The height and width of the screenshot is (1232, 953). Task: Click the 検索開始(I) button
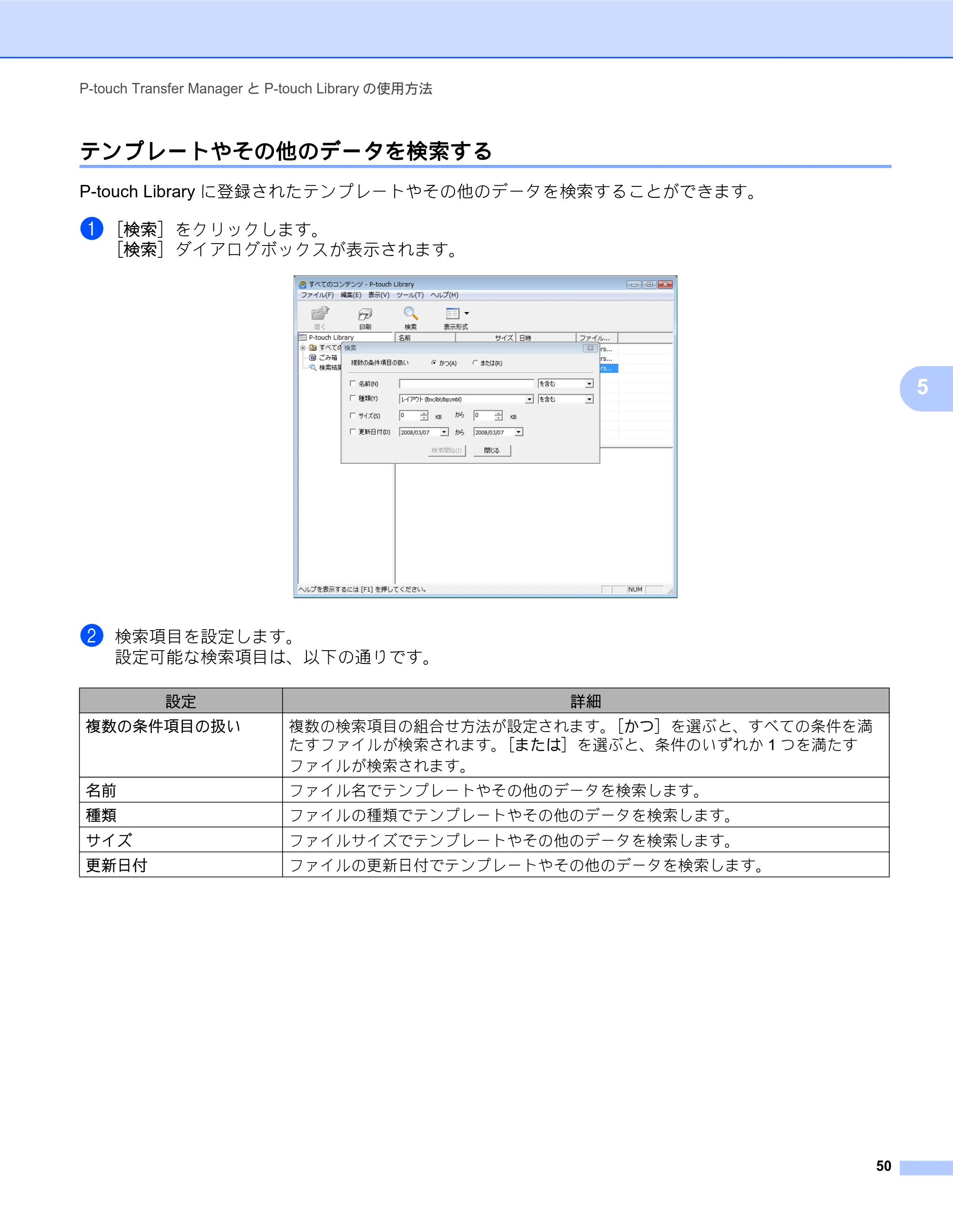(446, 451)
